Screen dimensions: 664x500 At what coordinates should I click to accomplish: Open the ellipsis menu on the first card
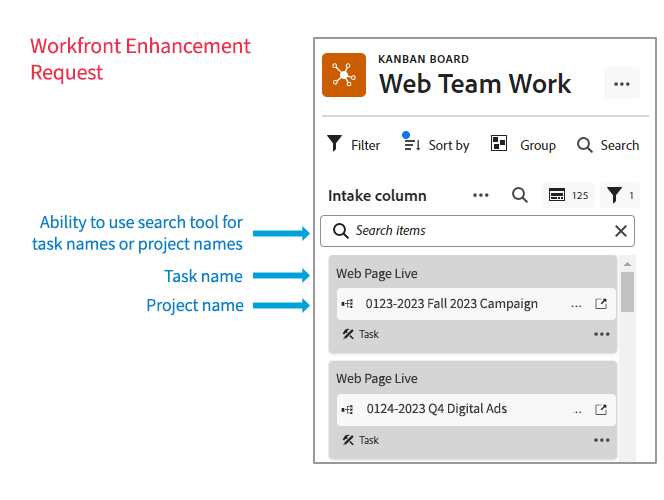[x=601, y=334]
